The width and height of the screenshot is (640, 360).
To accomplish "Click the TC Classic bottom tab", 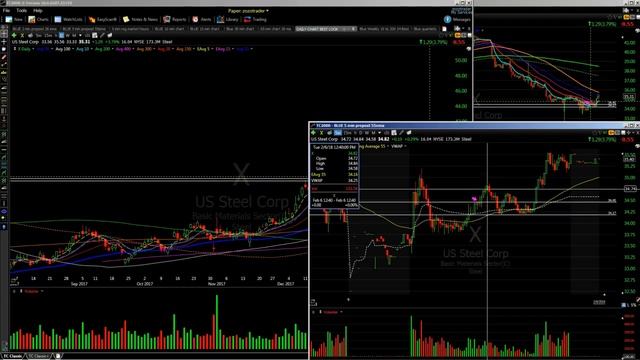I will pos(13,356).
